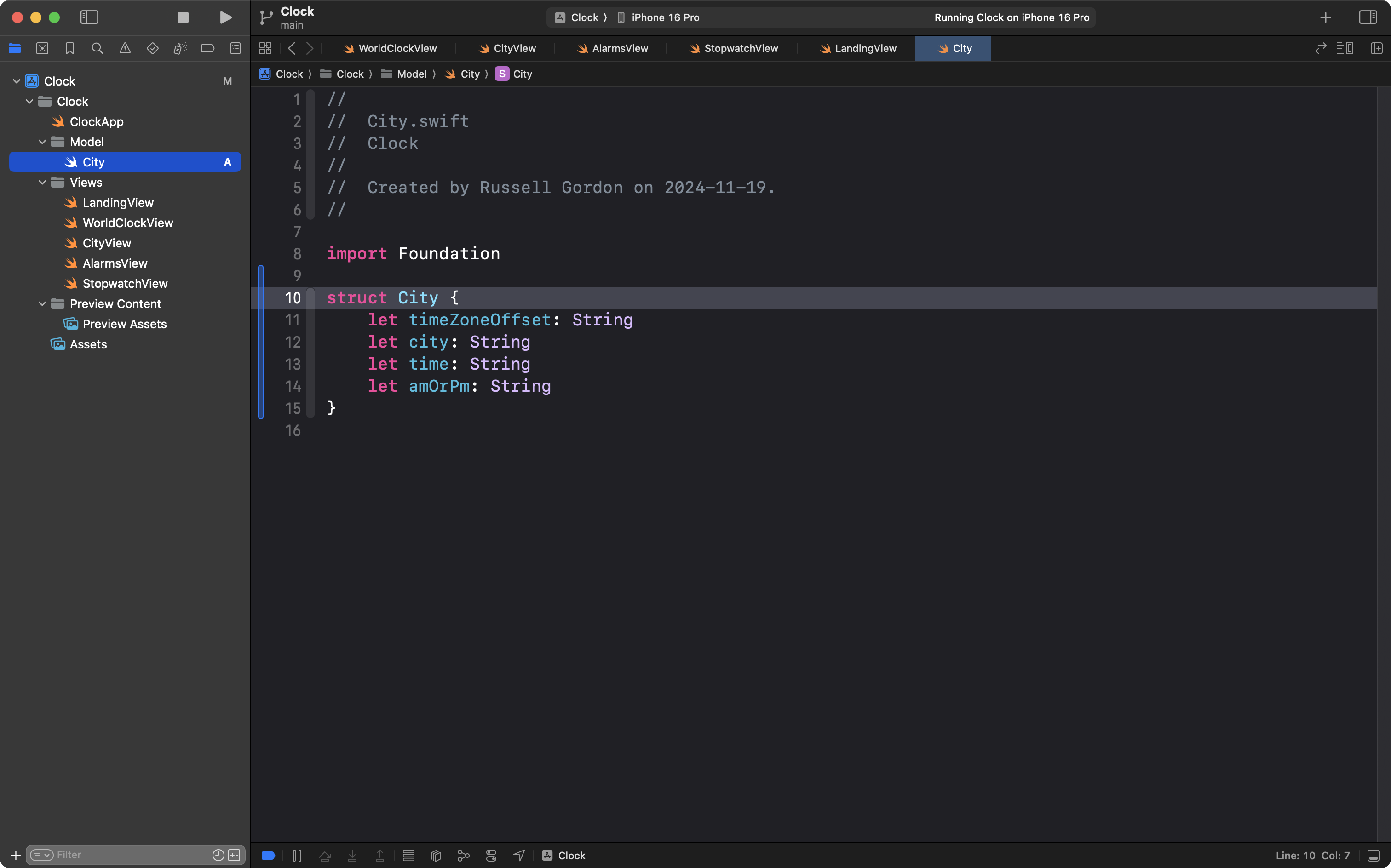The image size is (1391, 868).
Task: Click the Stop button in toolbar
Action: [x=183, y=18]
